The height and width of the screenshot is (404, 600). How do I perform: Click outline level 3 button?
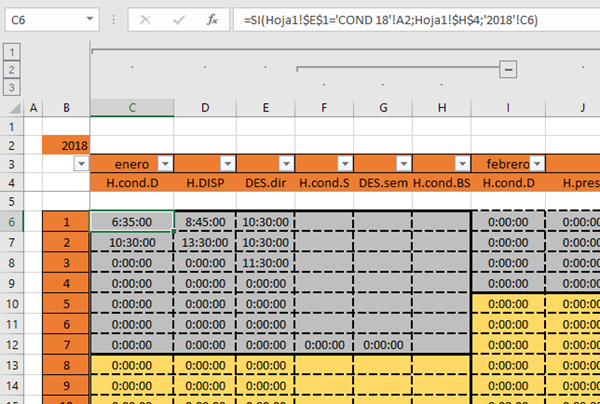(11, 87)
